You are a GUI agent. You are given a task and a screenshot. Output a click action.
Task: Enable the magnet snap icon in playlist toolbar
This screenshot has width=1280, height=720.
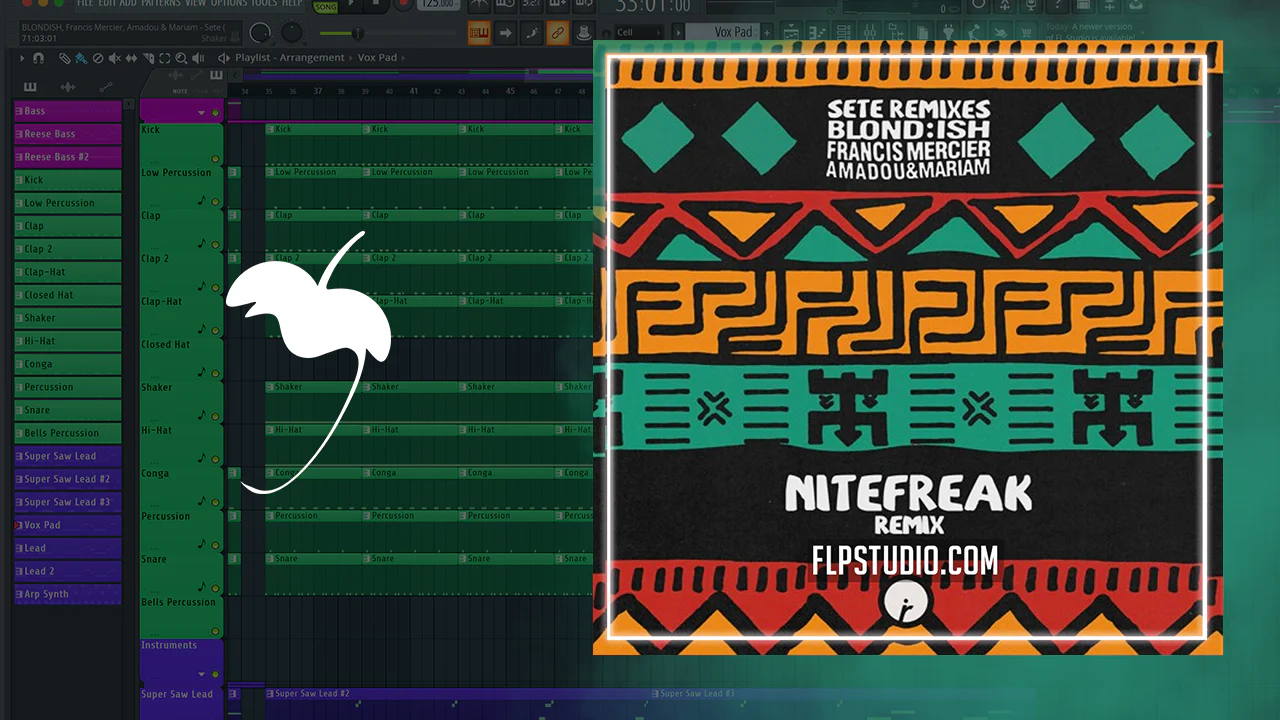(39, 58)
